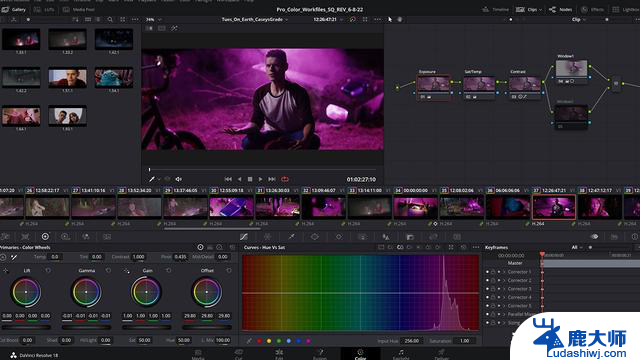This screenshot has height=360, width=640.
Task: Open the Magic Mask palette
Action: pos(362,237)
